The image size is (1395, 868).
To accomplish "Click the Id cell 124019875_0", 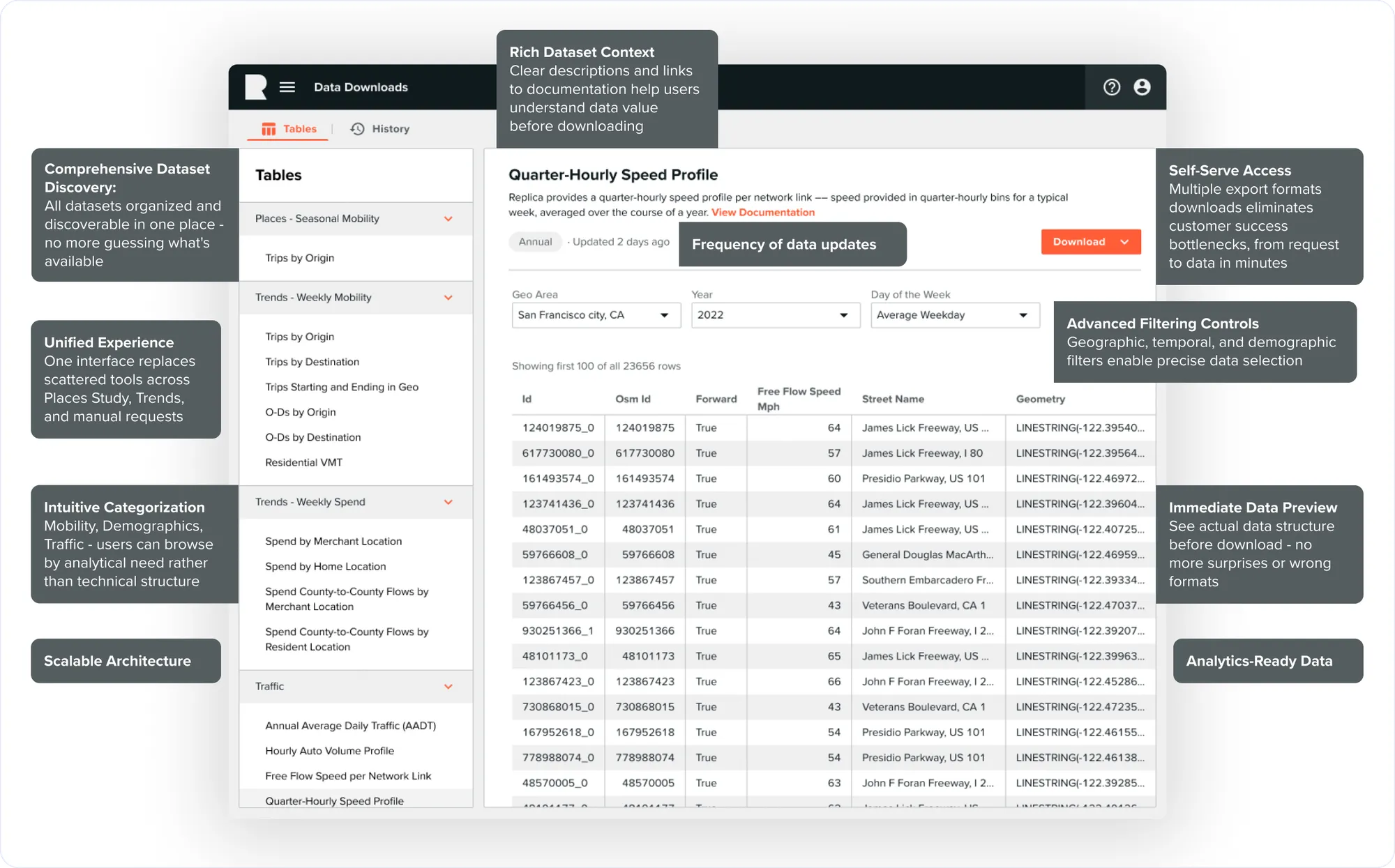I will pyautogui.click(x=558, y=428).
